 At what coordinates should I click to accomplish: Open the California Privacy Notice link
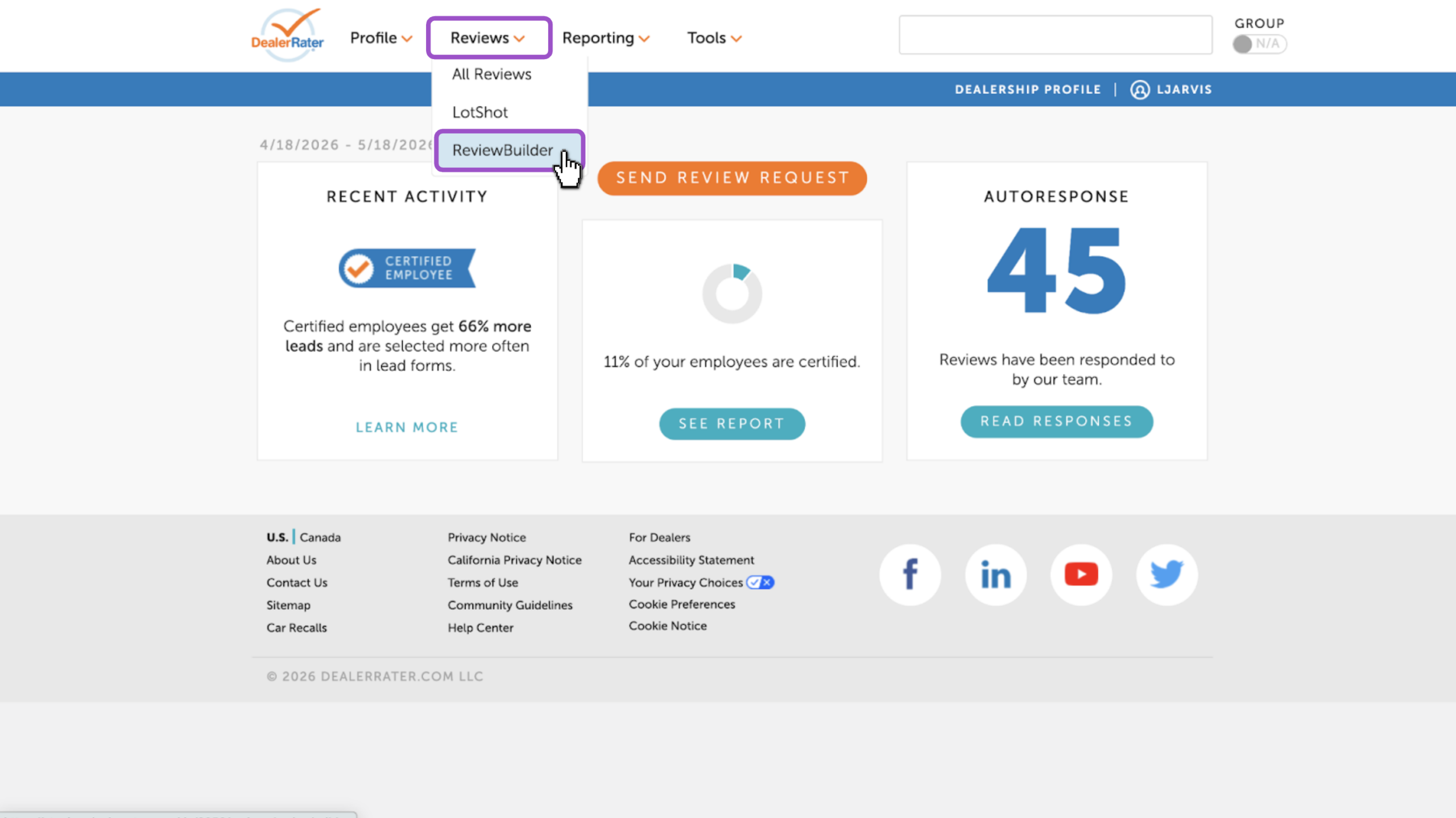point(515,560)
